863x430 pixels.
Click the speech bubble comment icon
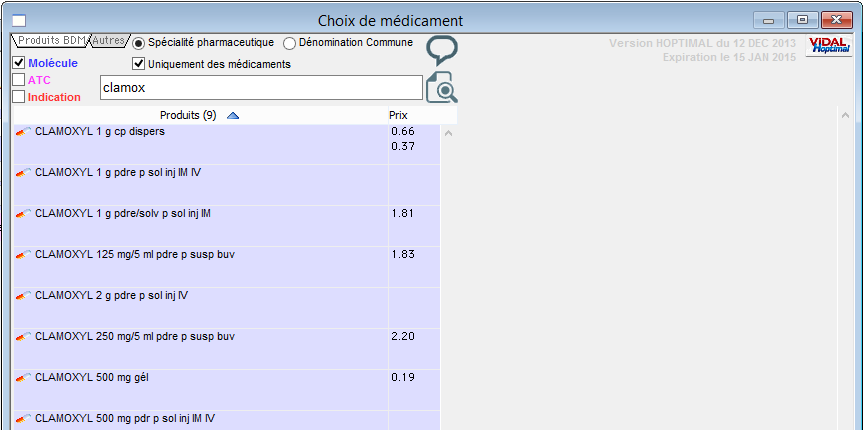tap(442, 51)
